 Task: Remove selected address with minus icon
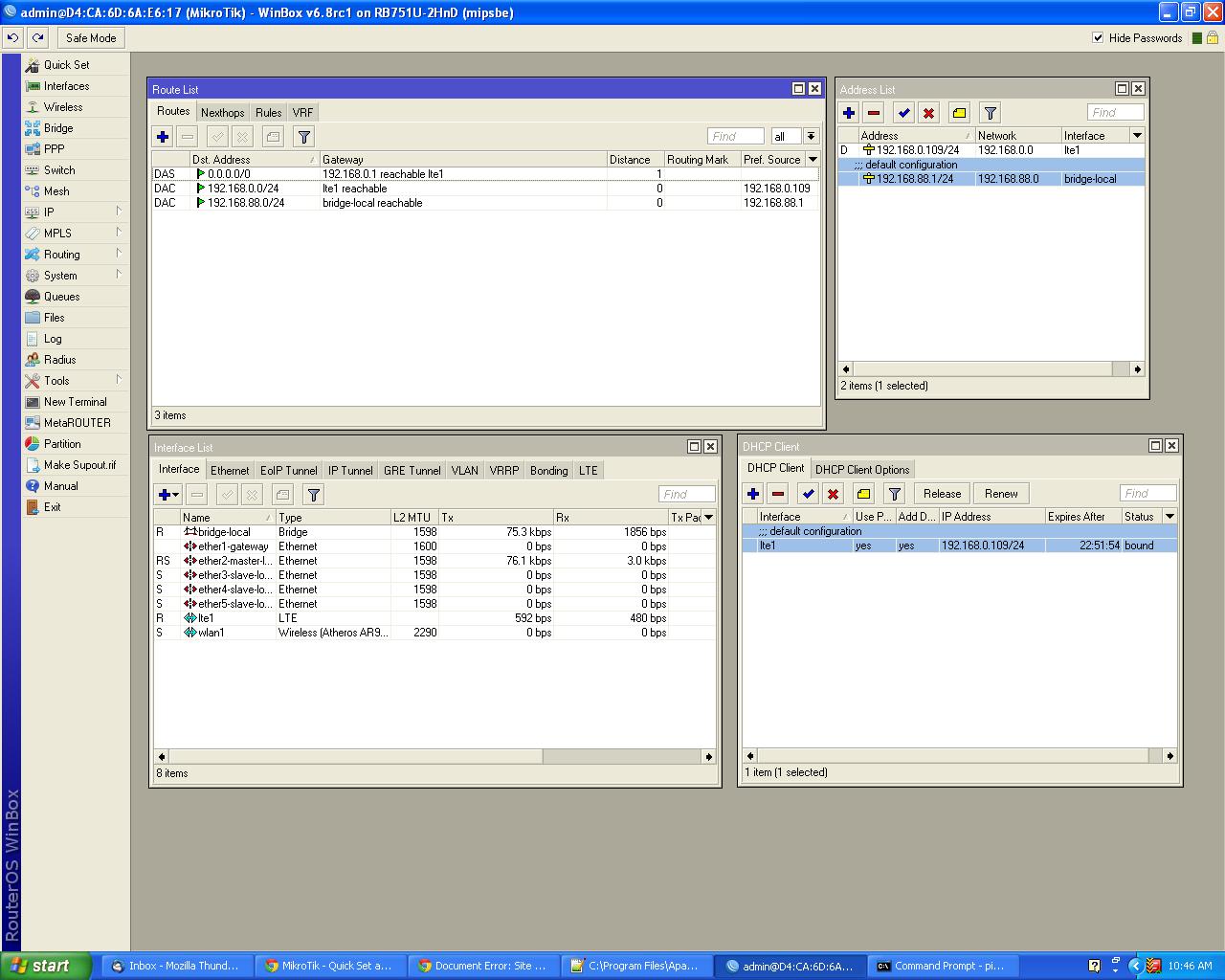pyautogui.click(x=874, y=113)
